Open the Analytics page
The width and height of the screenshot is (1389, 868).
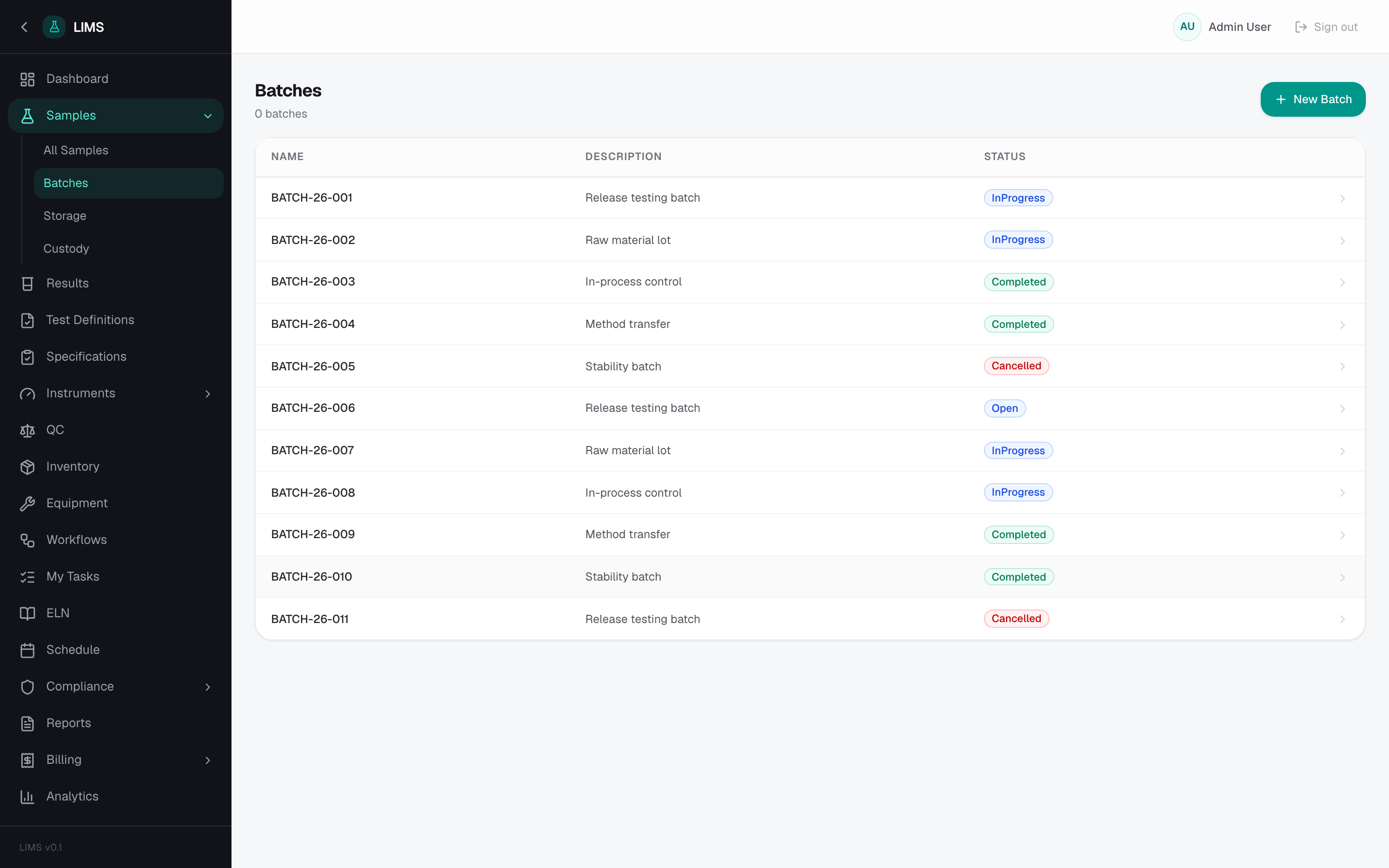click(115, 797)
